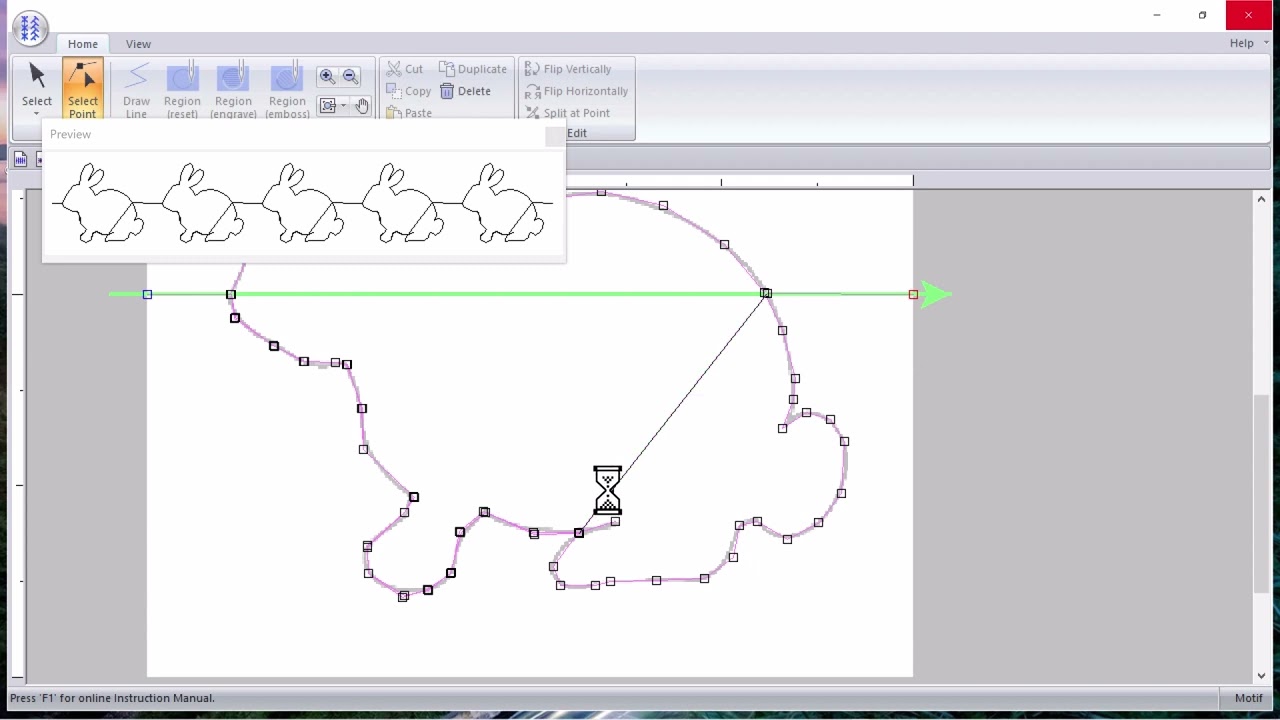Choose the Draw Line tool
The height and width of the screenshot is (720, 1280).
[x=136, y=90]
